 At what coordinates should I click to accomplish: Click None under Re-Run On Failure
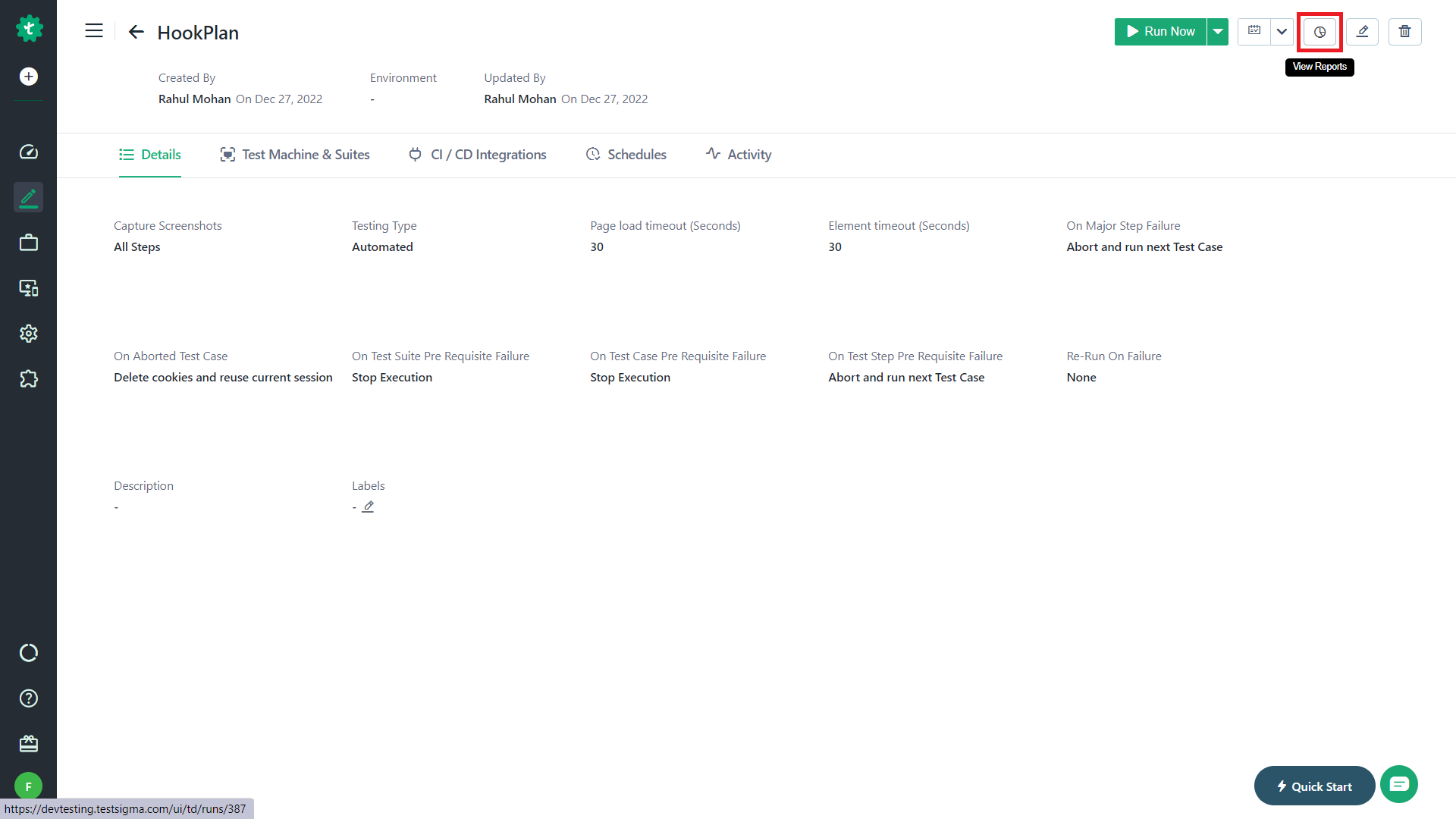[x=1081, y=378]
